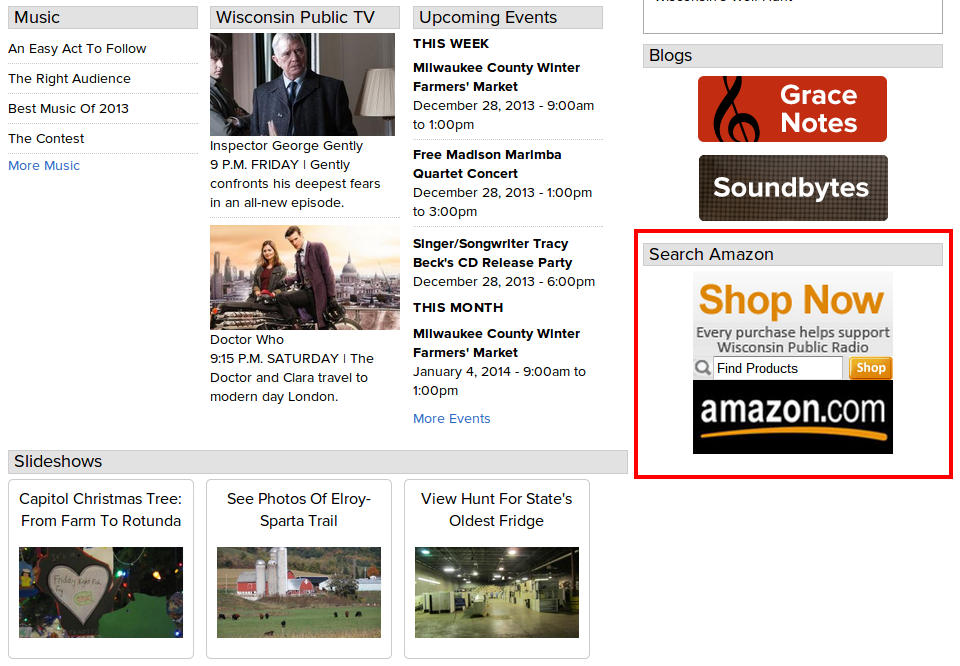Click the Doctor Who photo
The height and width of the screenshot is (666, 960).
[305, 277]
